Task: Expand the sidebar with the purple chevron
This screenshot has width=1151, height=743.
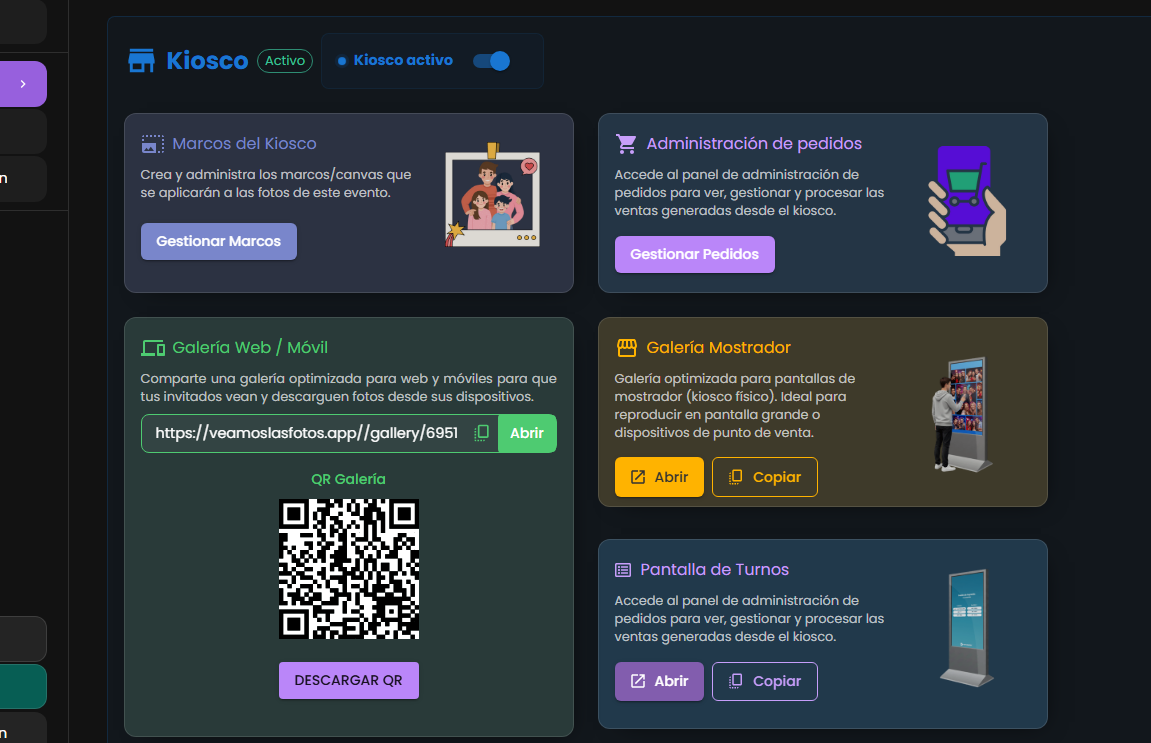Action: pos(23,84)
